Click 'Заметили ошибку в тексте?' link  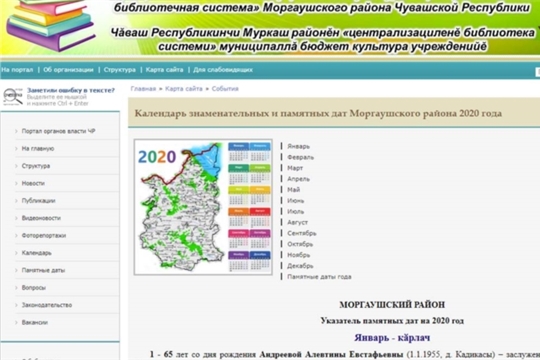[x=71, y=90]
